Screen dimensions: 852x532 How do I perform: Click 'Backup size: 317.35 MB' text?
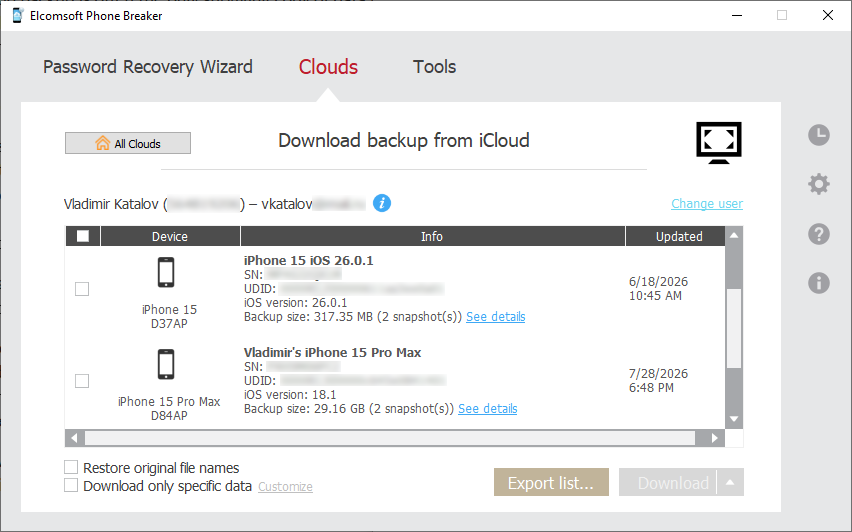tap(309, 317)
